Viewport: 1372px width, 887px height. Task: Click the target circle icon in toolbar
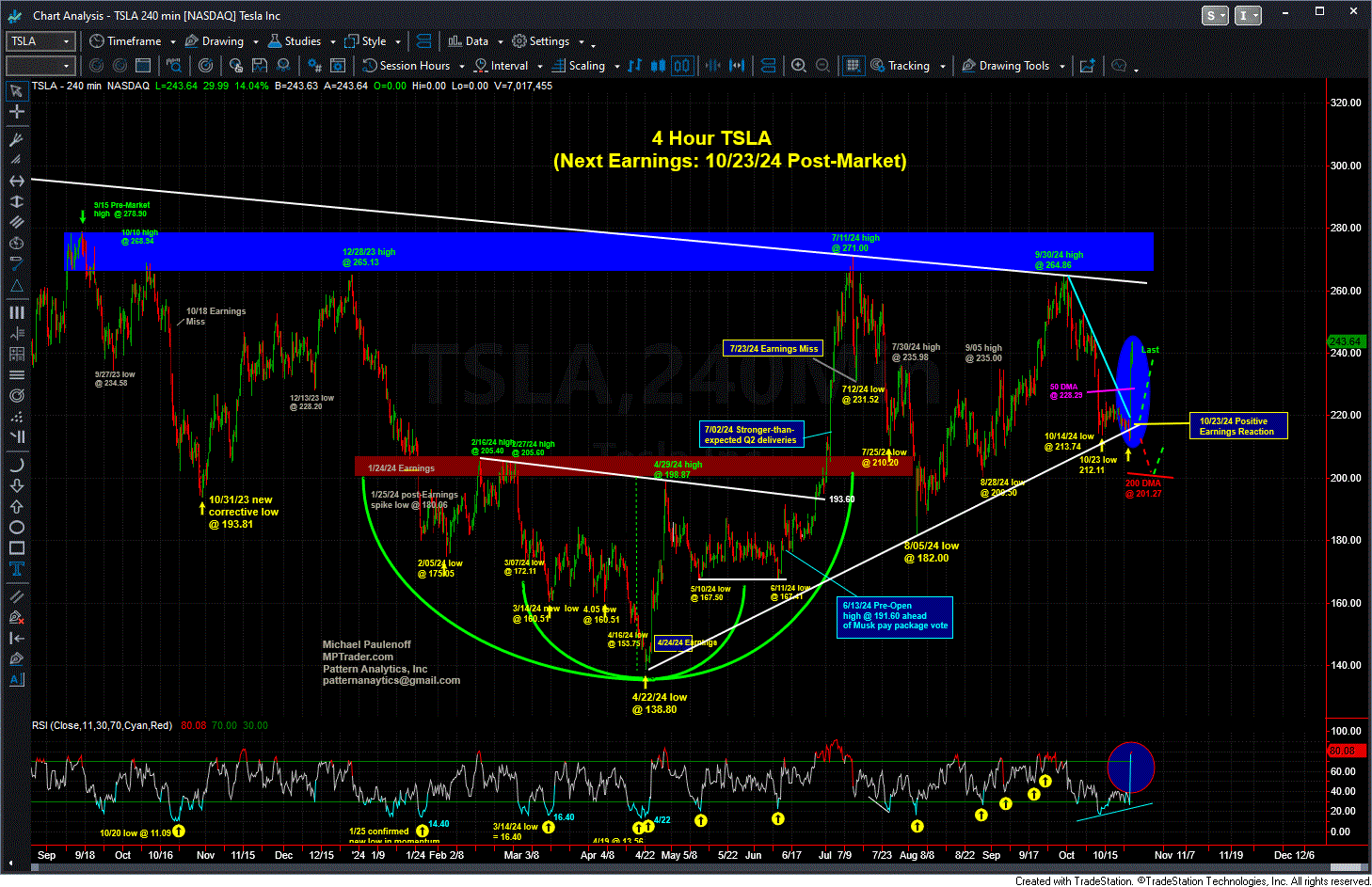(x=205, y=66)
